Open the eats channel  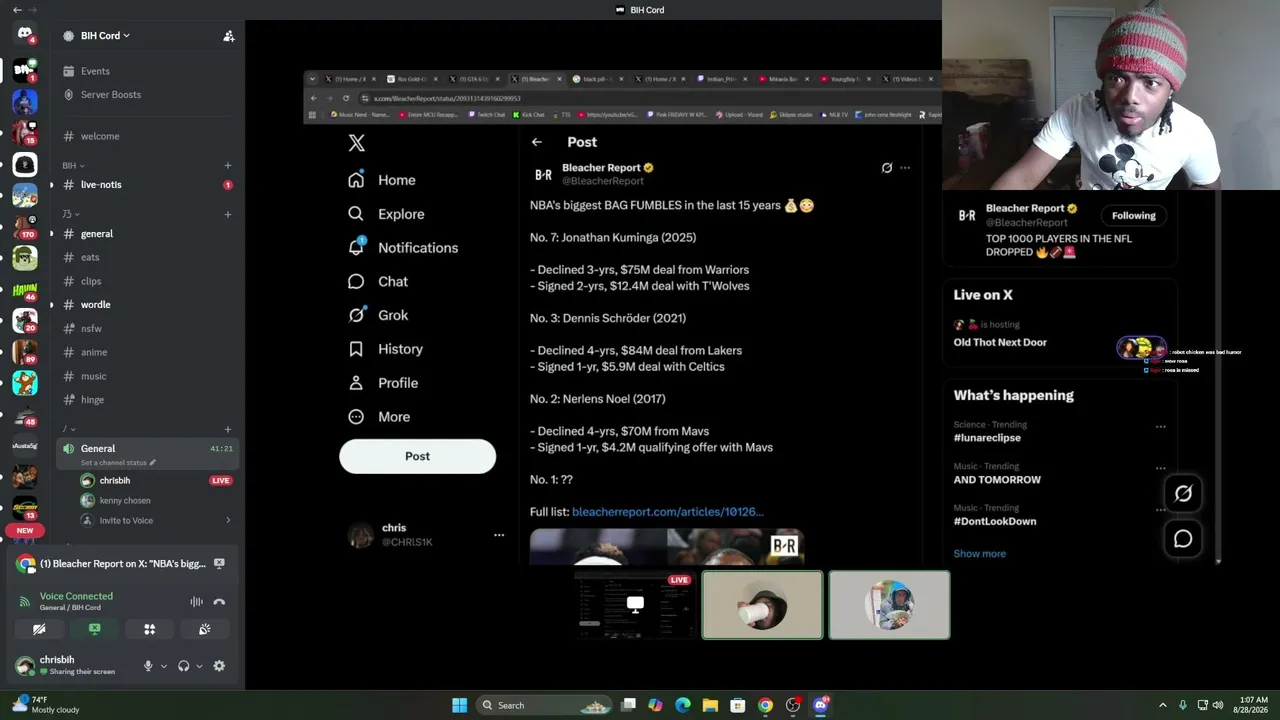coord(146,257)
